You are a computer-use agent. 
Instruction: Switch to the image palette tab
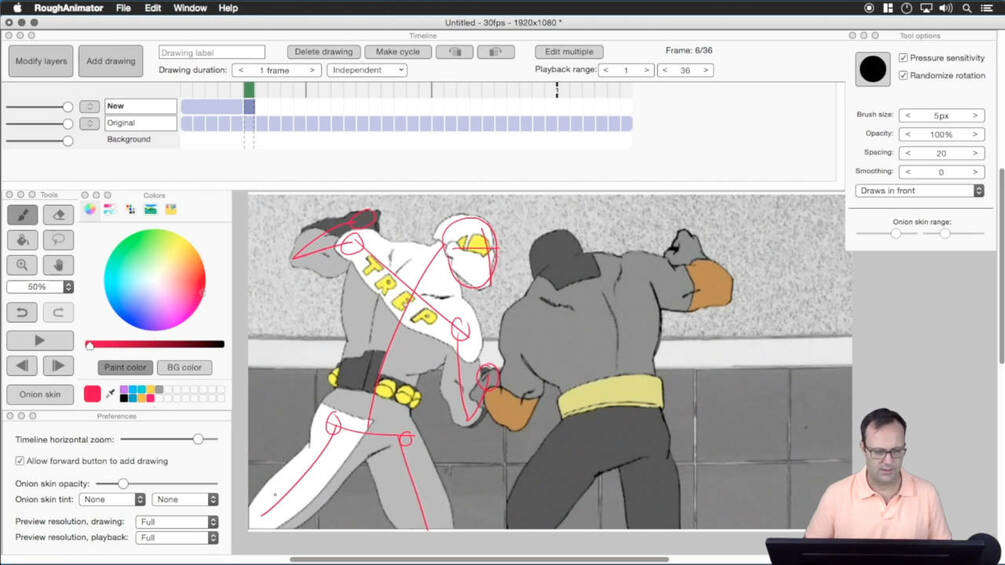(151, 209)
